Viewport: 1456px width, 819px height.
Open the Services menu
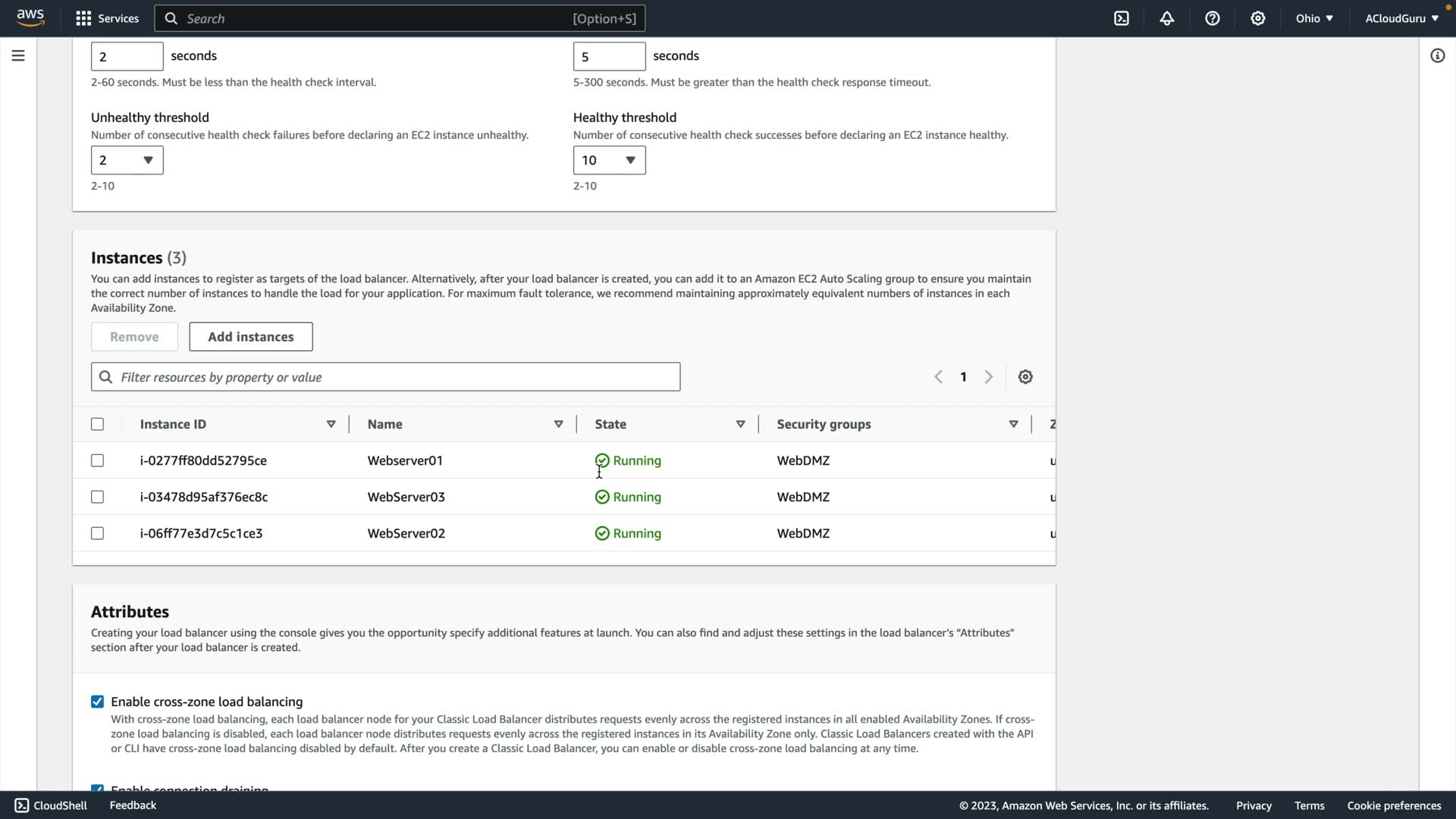pos(107,18)
